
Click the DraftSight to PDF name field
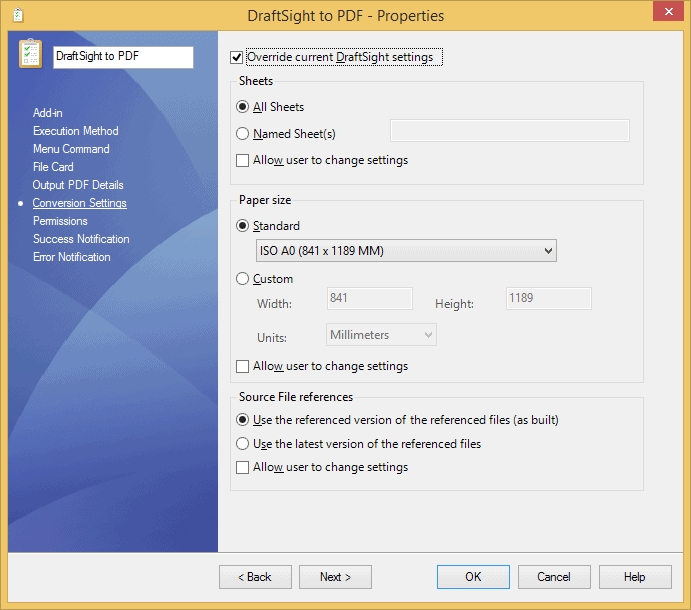(x=123, y=57)
